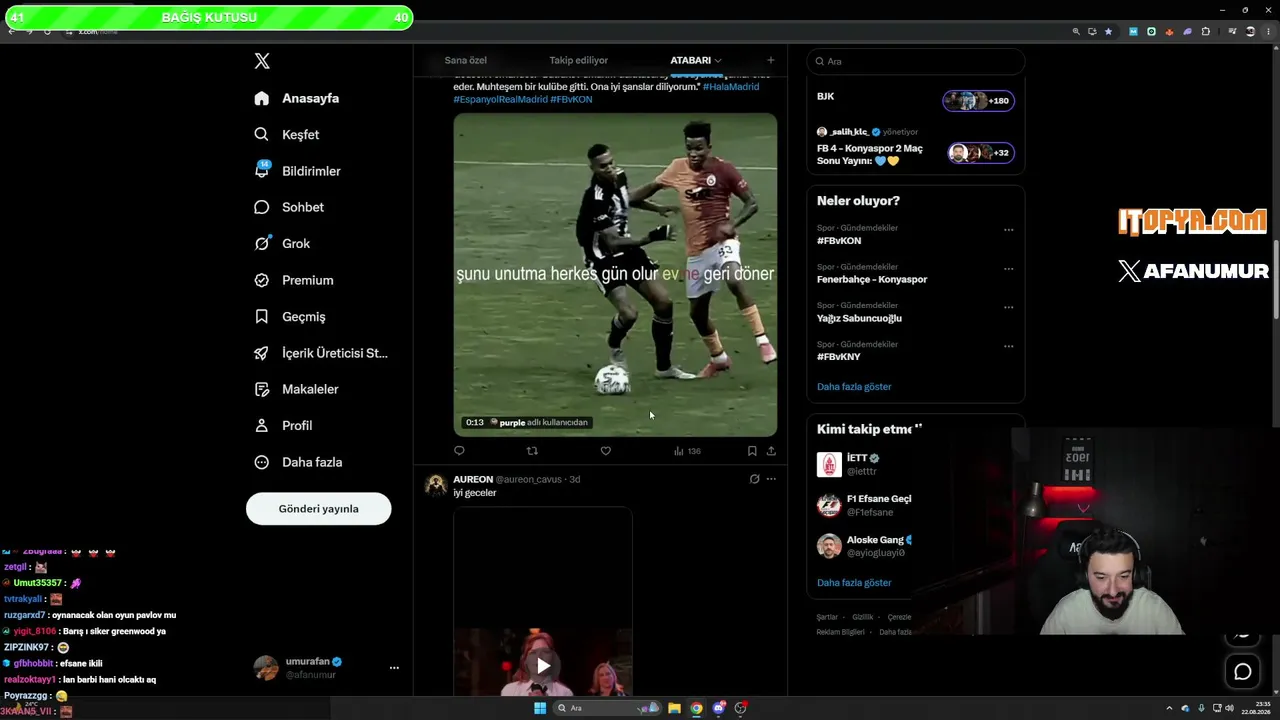
Task: Open the ATABARI list tab dropdown
Action: pos(696,60)
